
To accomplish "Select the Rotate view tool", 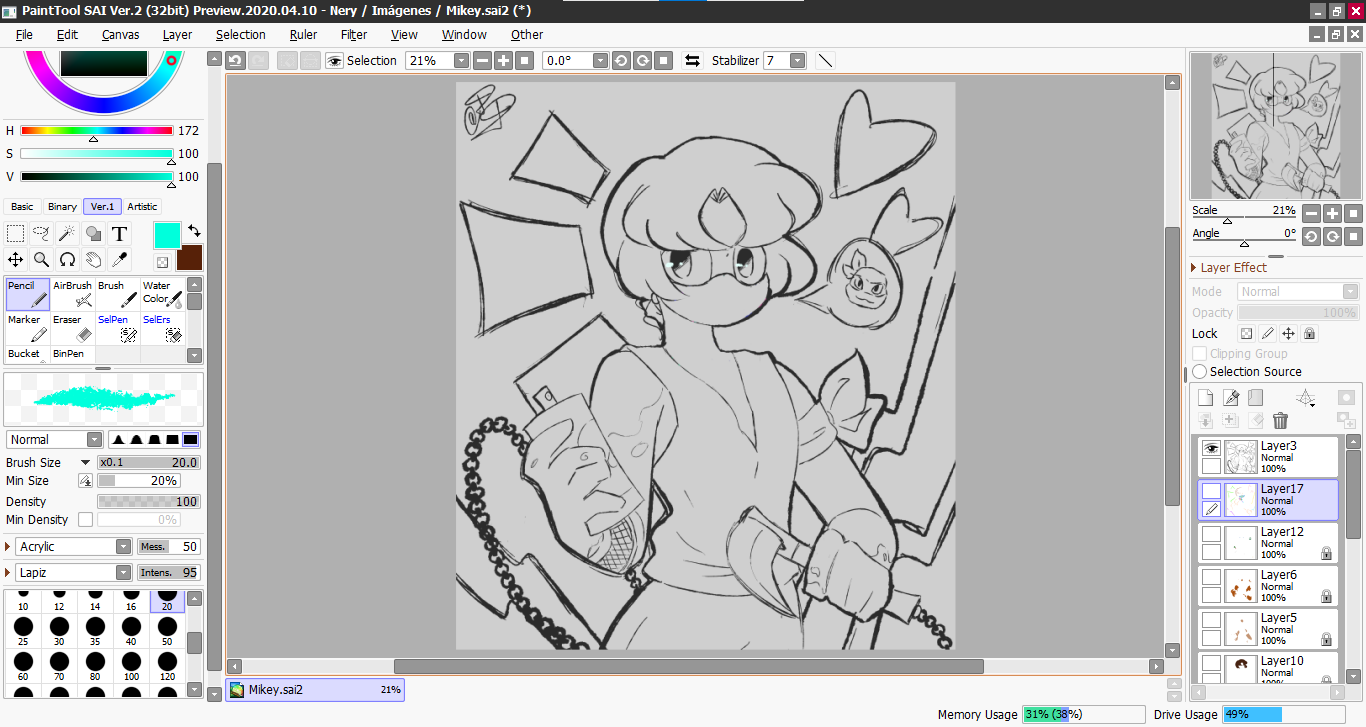I will point(68,260).
